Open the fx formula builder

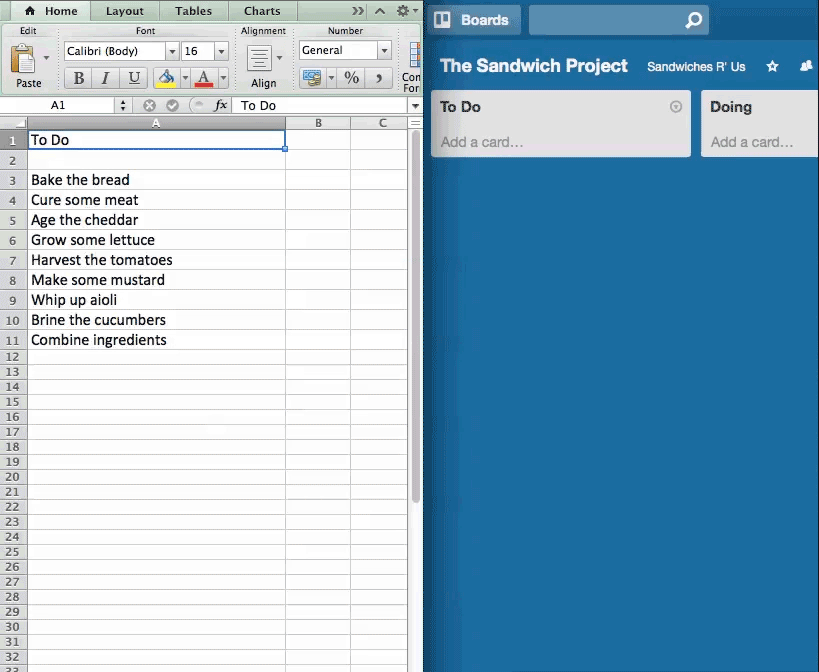coord(221,105)
